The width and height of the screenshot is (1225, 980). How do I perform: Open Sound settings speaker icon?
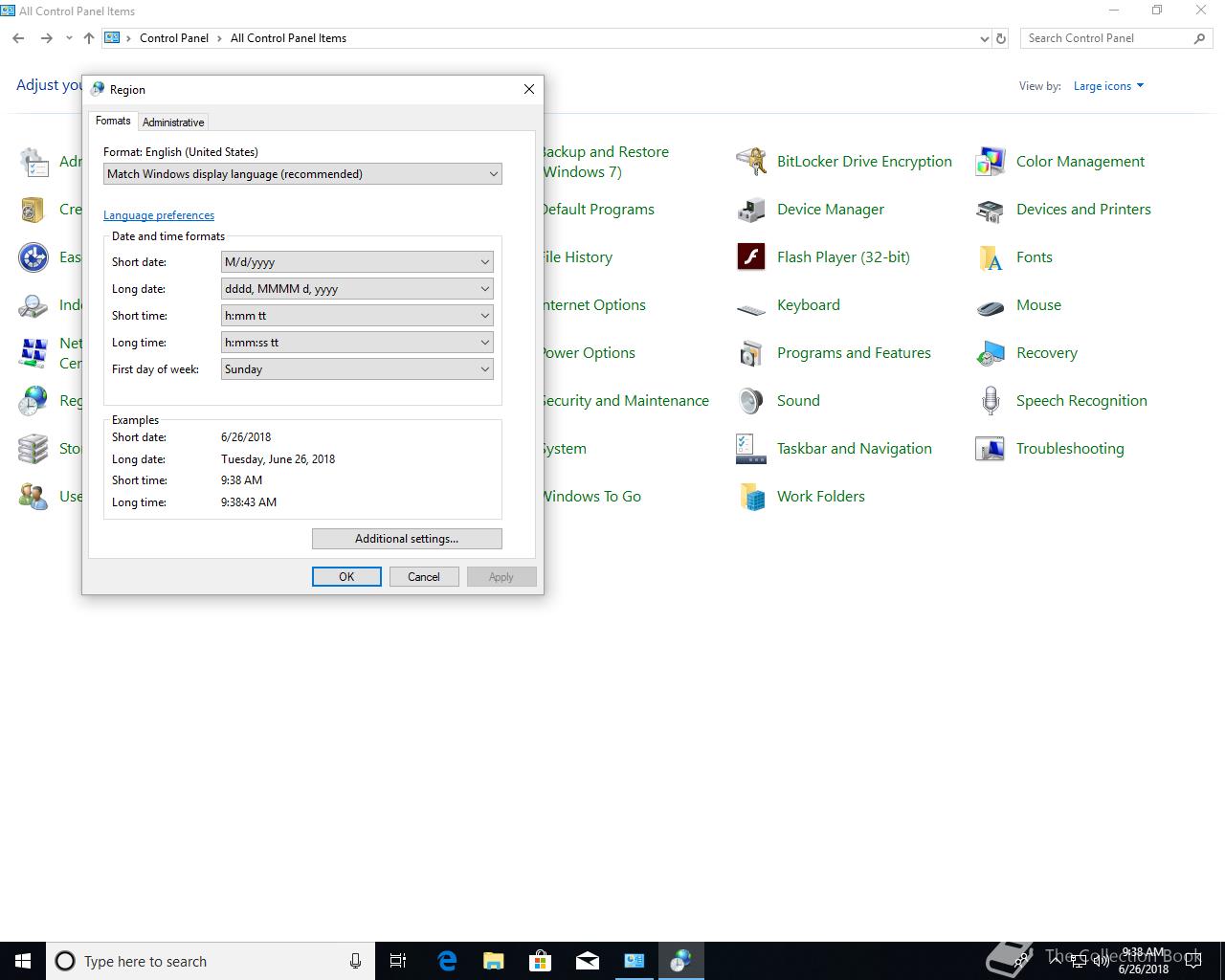751,401
